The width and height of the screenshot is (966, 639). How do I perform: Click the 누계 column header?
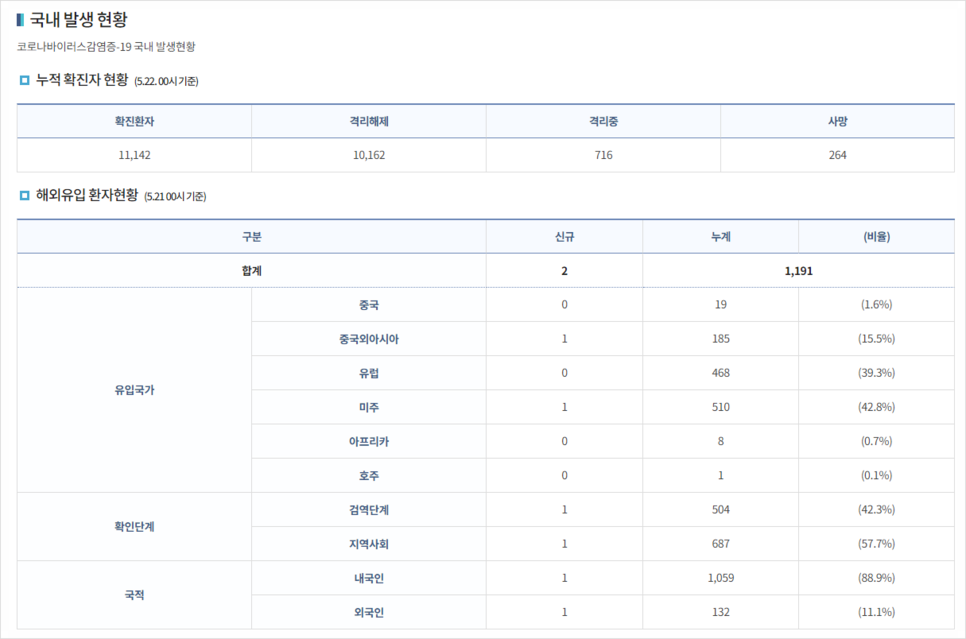721,237
